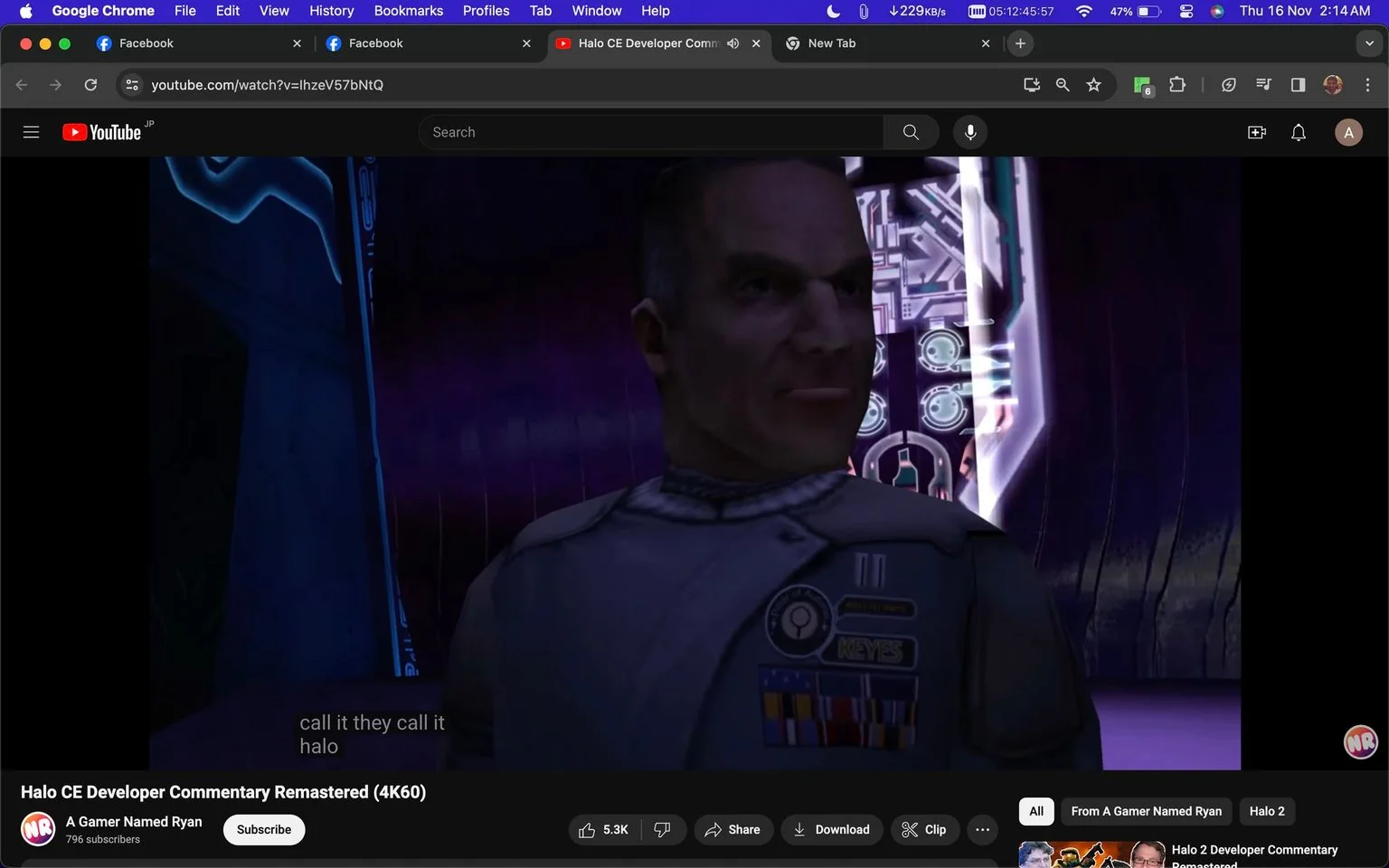Open Siri from menu bar

point(1217,11)
